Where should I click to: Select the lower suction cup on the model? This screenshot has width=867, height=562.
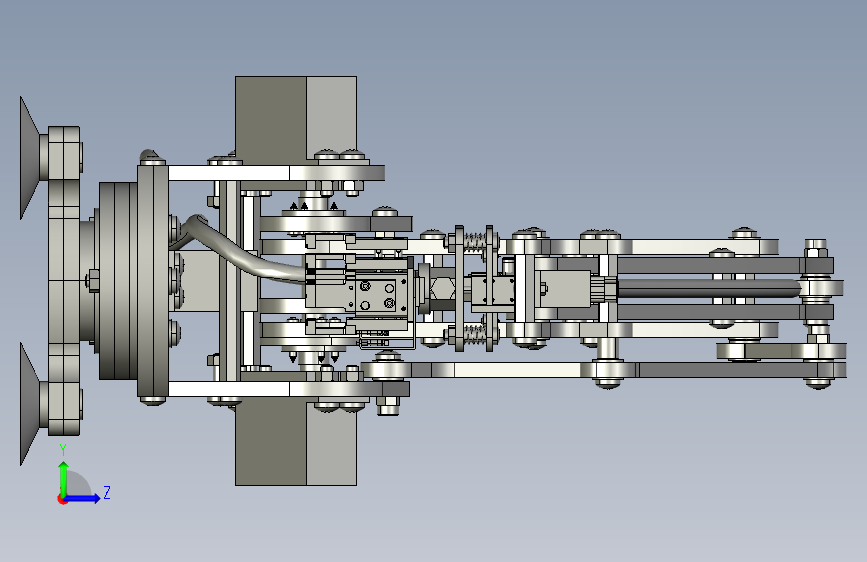pos(30,404)
